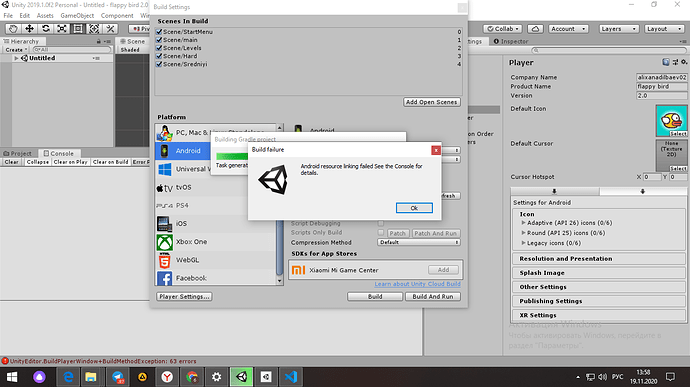The image size is (690, 387).
Task: Select the Xbox One platform icon
Action: point(165,242)
